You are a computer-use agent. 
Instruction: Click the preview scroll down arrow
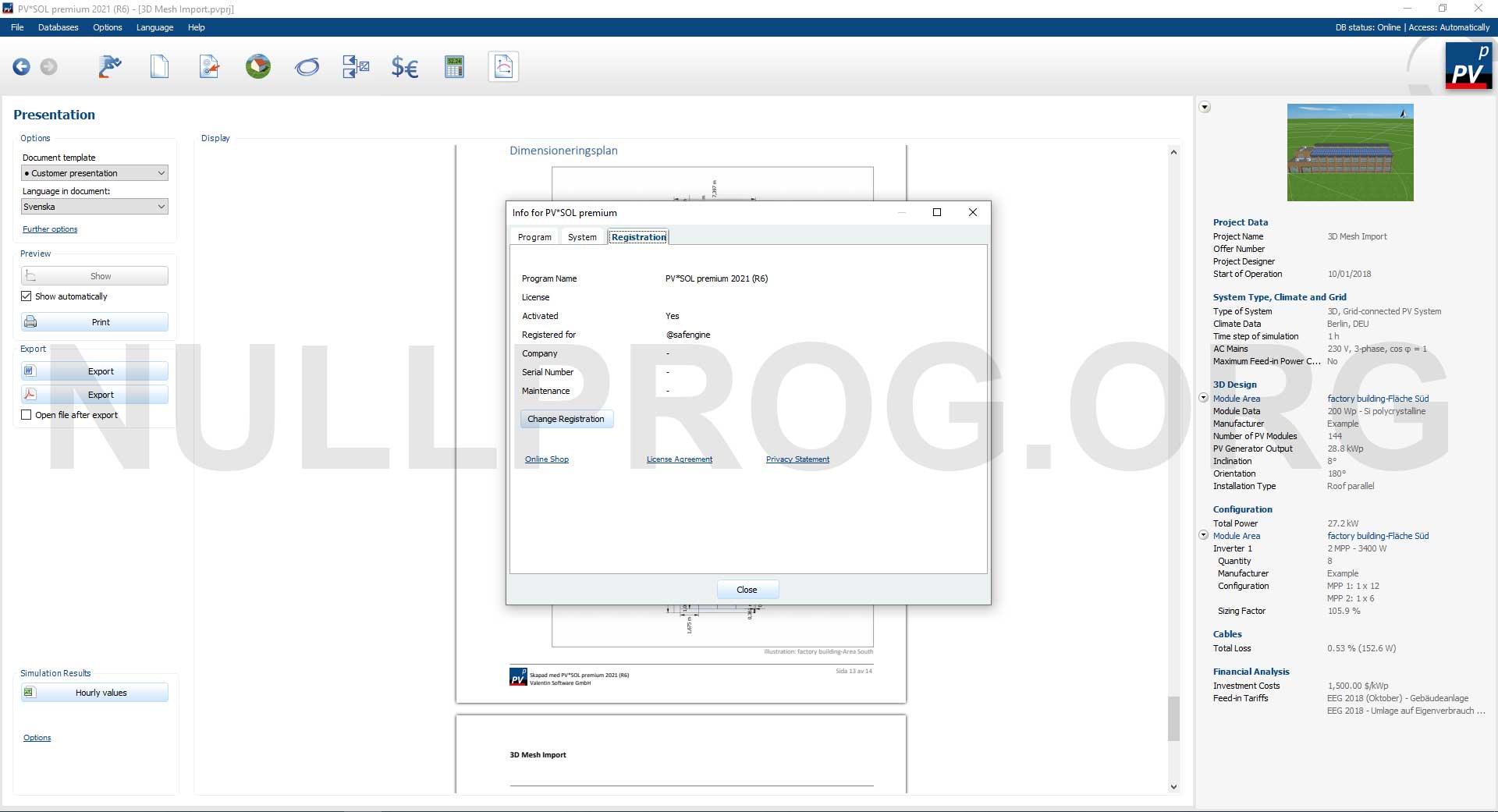pos(1173,787)
